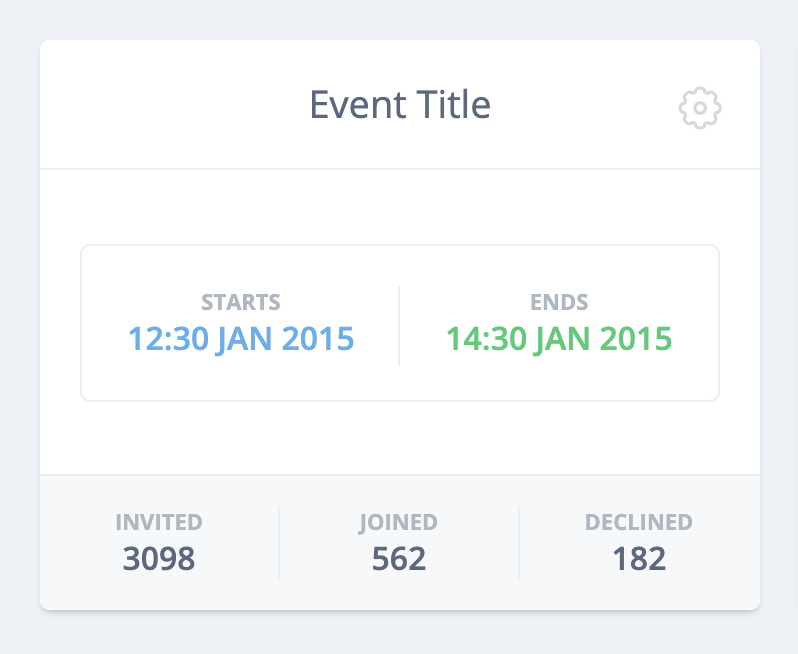
Task: Click the INVITED label
Action: tap(159, 522)
